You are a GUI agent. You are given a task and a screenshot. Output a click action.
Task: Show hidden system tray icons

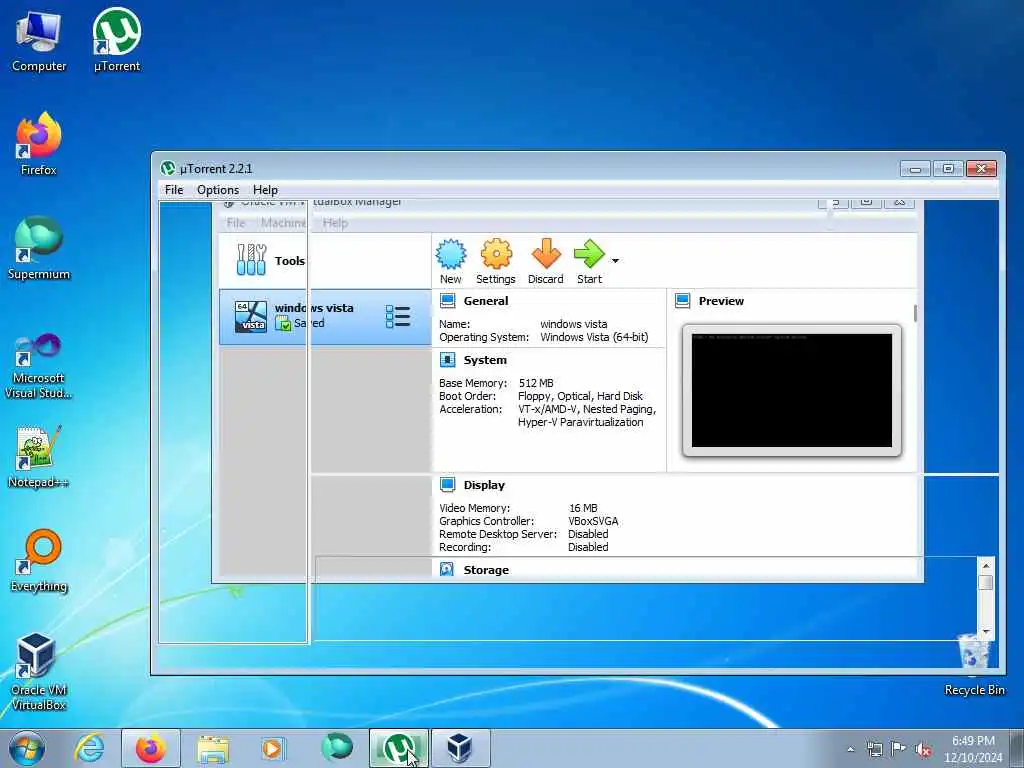(x=850, y=749)
